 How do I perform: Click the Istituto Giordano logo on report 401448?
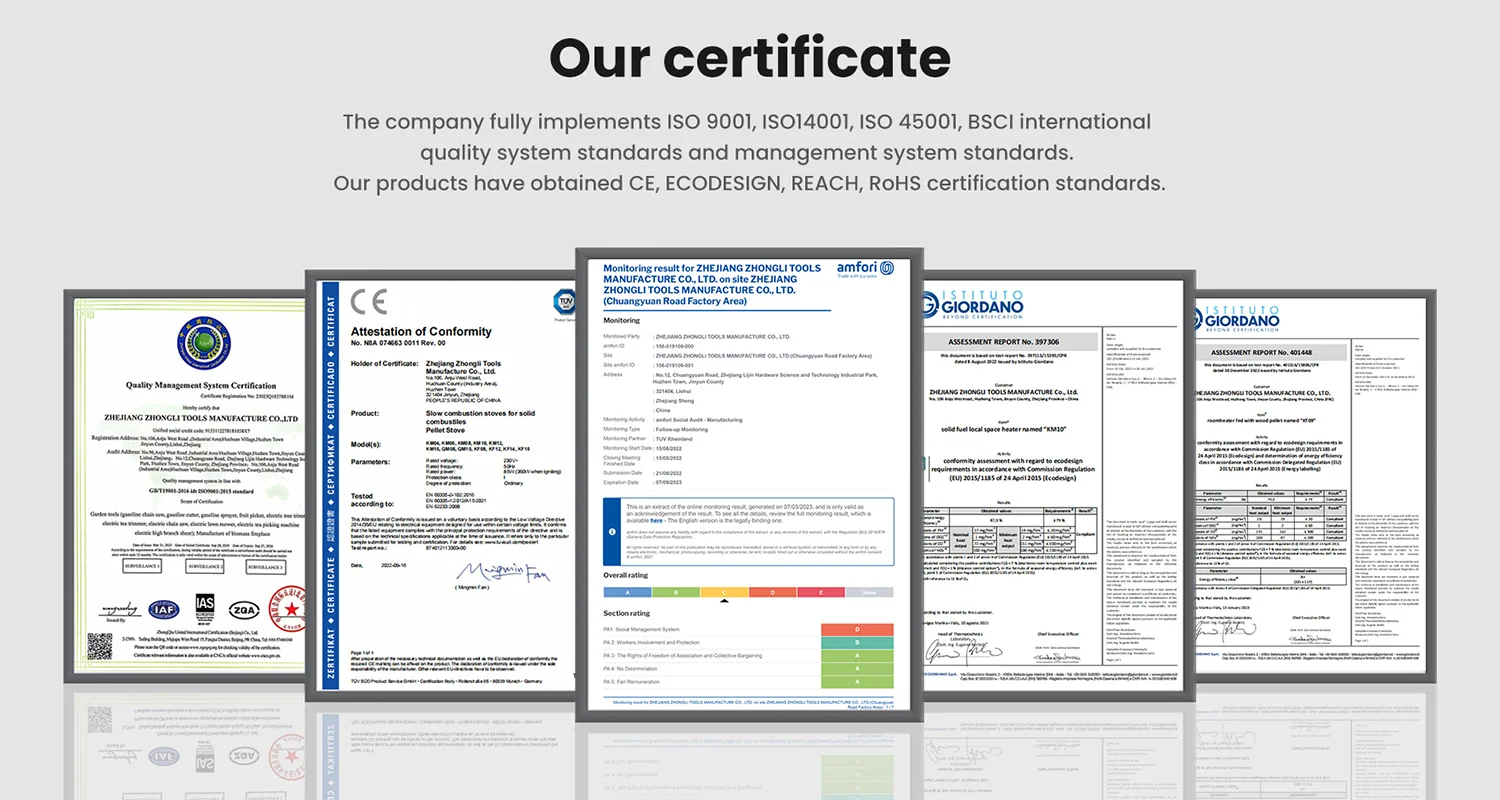click(x=1236, y=320)
